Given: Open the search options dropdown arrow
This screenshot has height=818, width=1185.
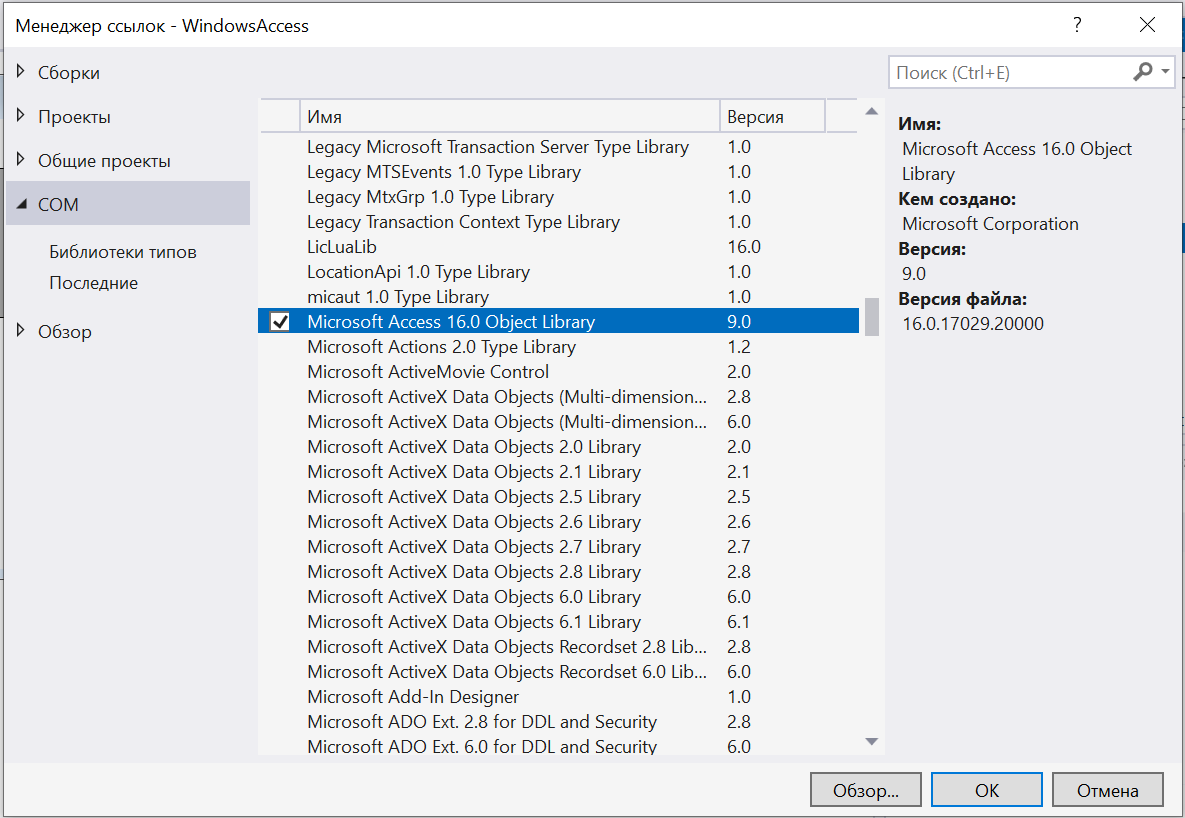Looking at the screenshot, I should pos(1166,72).
